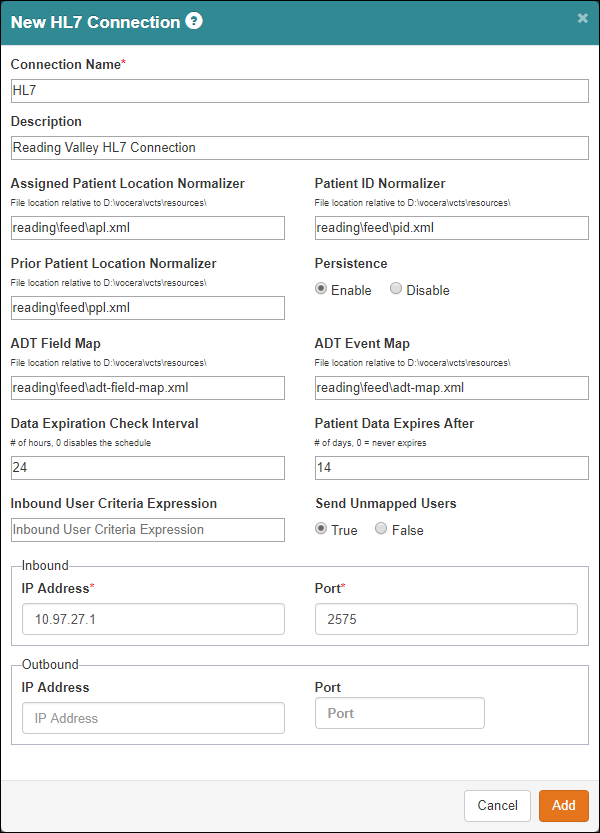Click the '# of hours, 0 disables the schedule' hint

pos(81,443)
